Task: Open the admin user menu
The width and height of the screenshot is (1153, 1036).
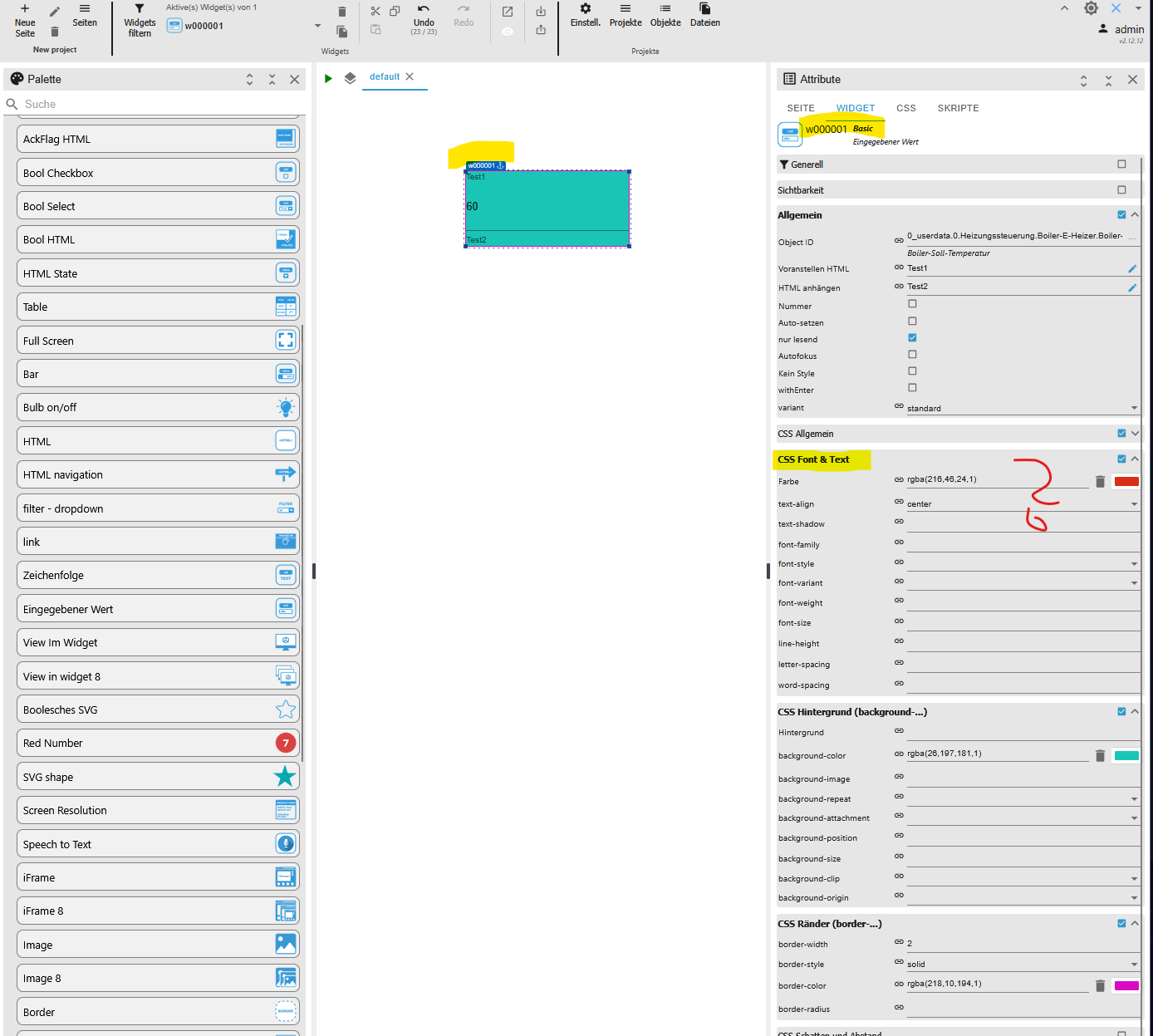Action: tap(1121, 29)
